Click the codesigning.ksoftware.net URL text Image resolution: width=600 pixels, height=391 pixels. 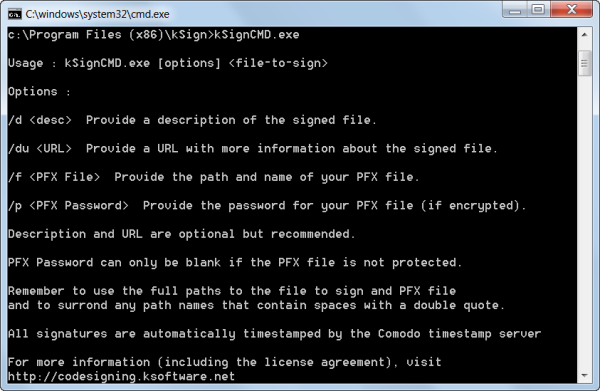pyautogui.click(x=121, y=376)
